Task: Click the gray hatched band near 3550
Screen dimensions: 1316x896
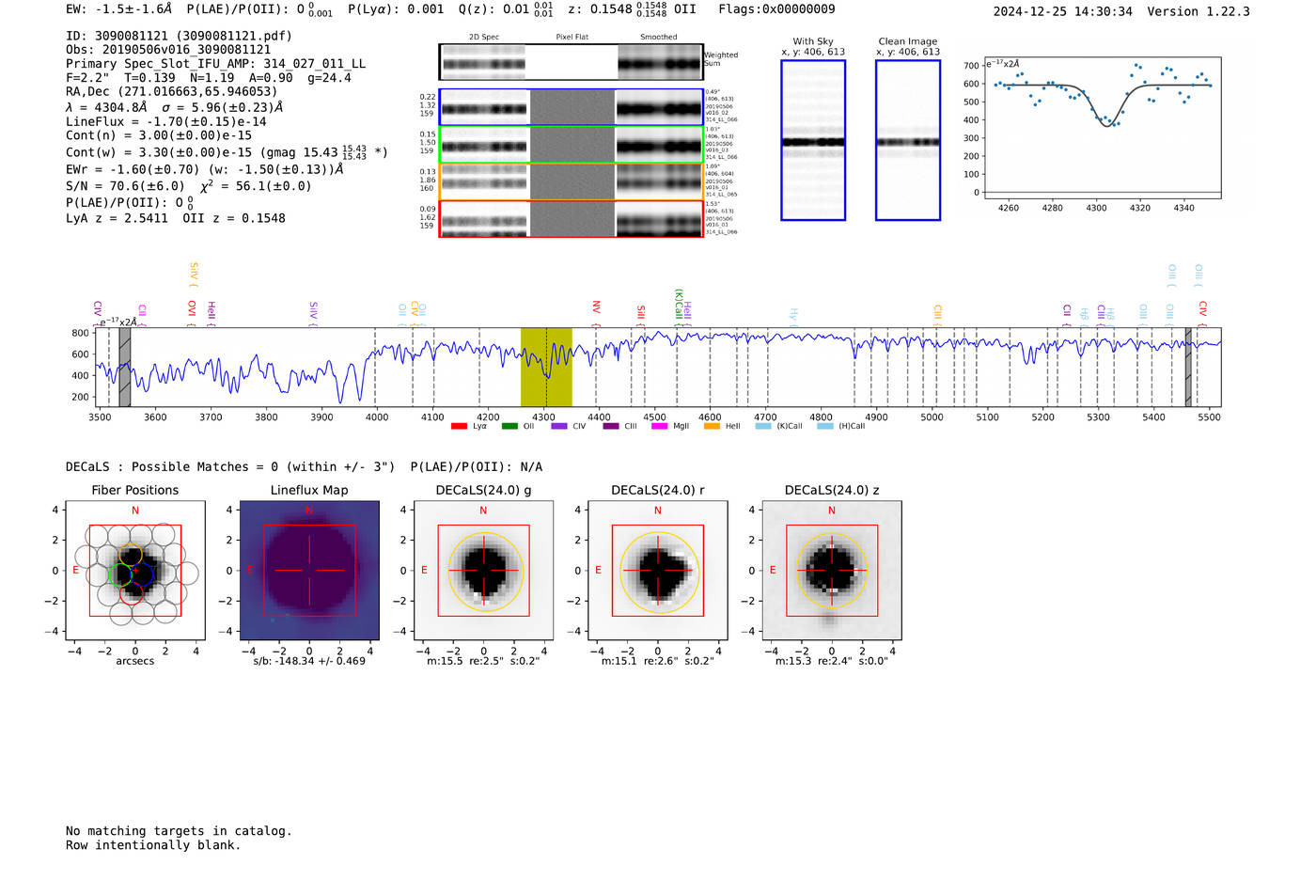Action: pos(125,367)
